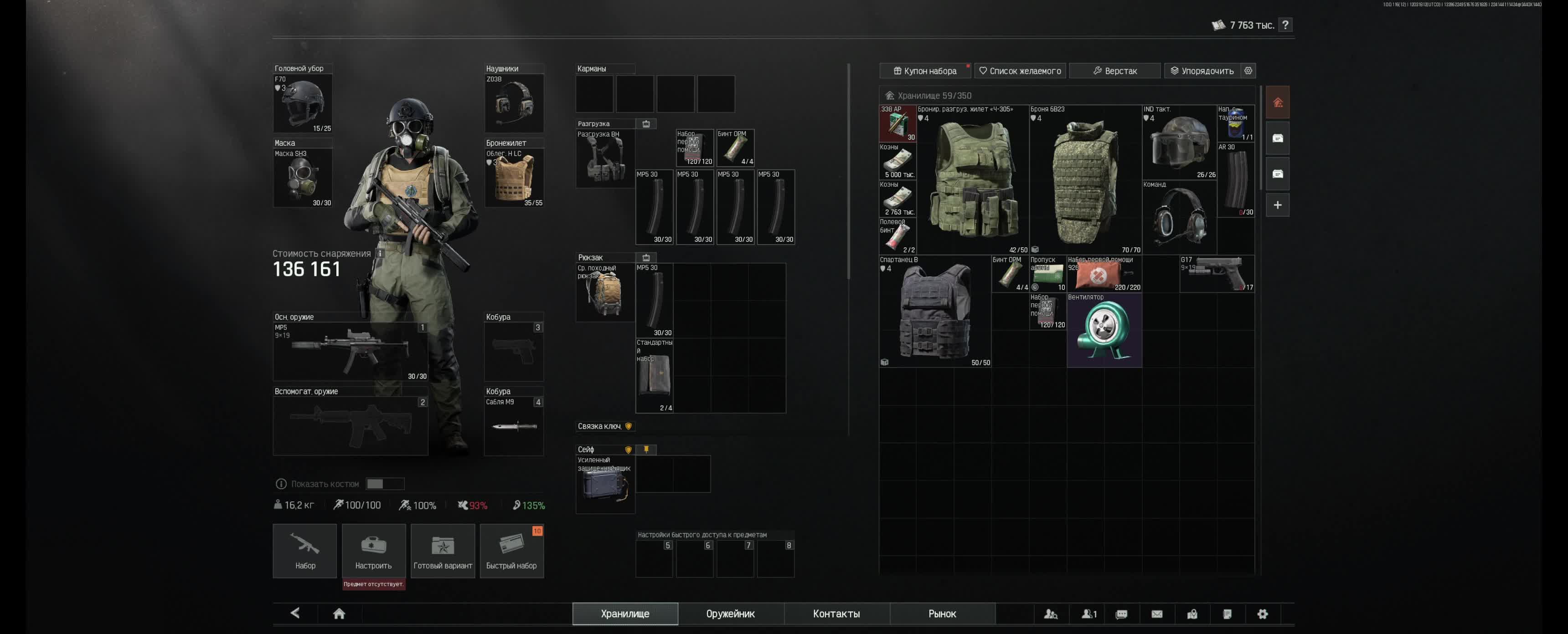
Task: Collapse Разгрузка container with its header icon
Action: pyautogui.click(x=646, y=123)
